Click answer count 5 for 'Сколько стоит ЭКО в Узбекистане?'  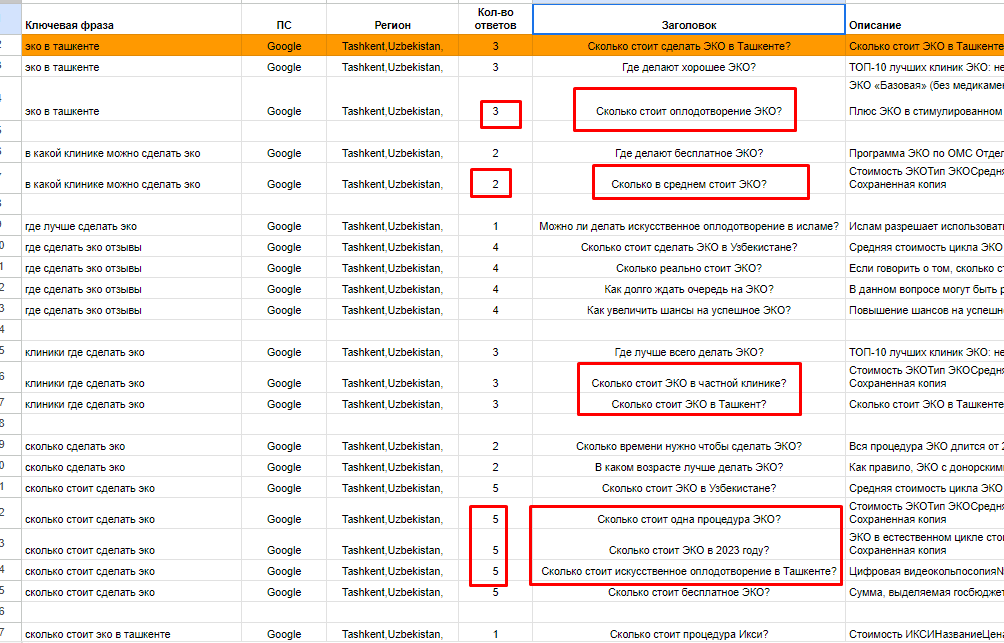(x=496, y=488)
